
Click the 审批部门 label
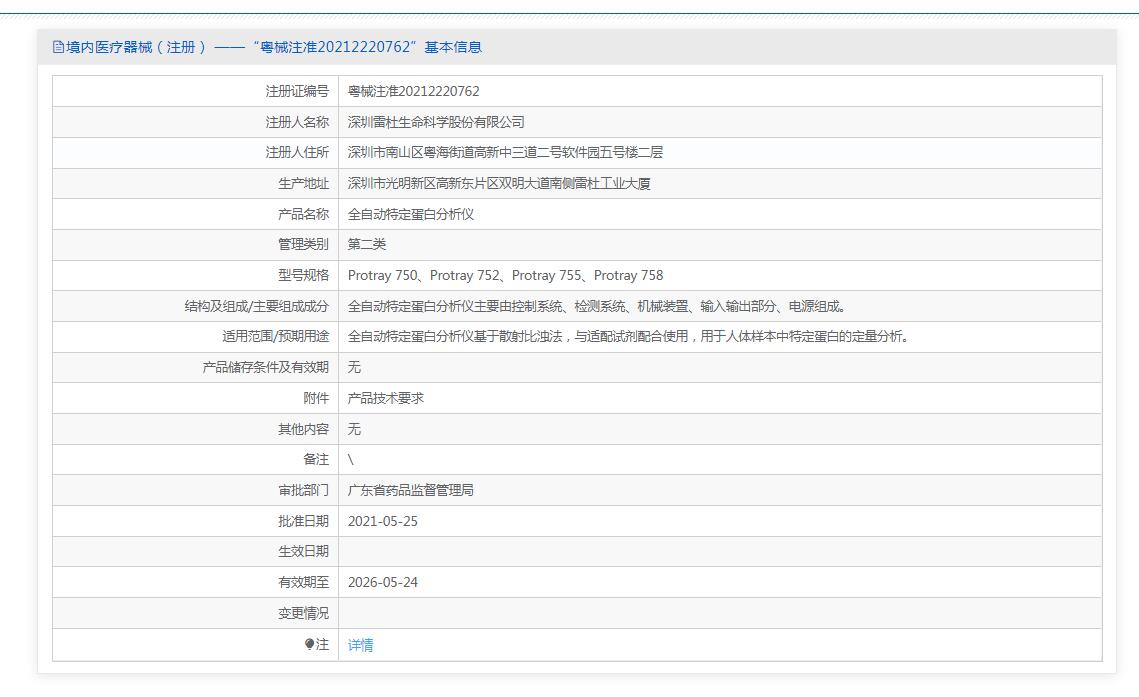click(303, 490)
